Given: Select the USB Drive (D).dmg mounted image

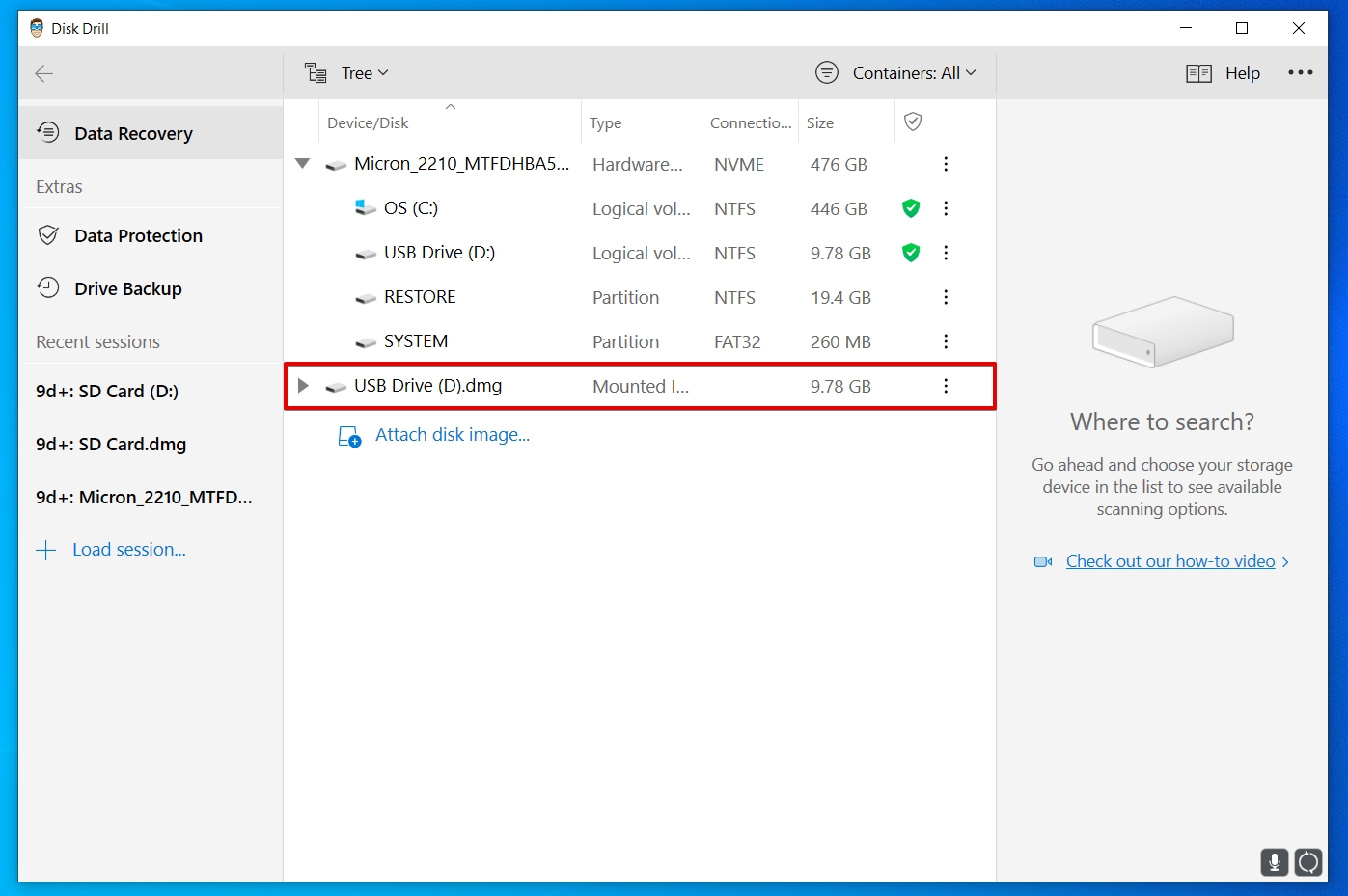Looking at the screenshot, I should click(x=639, y=386).
